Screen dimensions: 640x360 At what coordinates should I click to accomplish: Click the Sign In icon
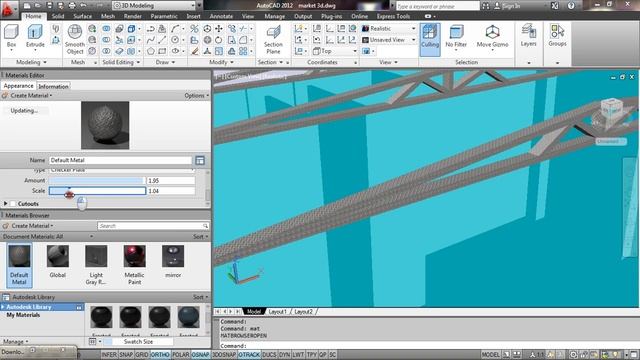tap(497, 6)
